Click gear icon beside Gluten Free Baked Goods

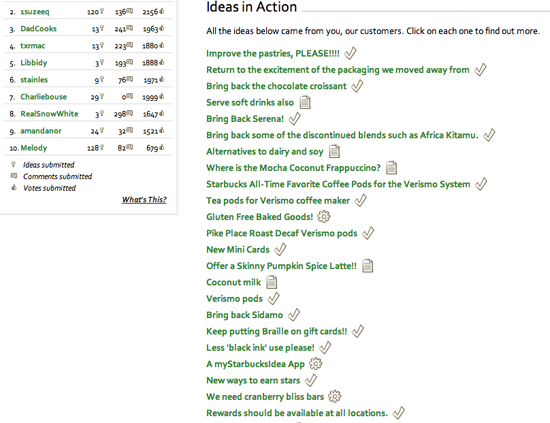324,216
